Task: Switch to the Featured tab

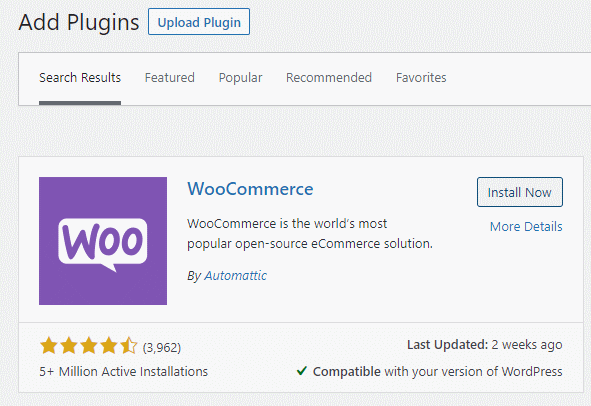Action: click(170, 78)
